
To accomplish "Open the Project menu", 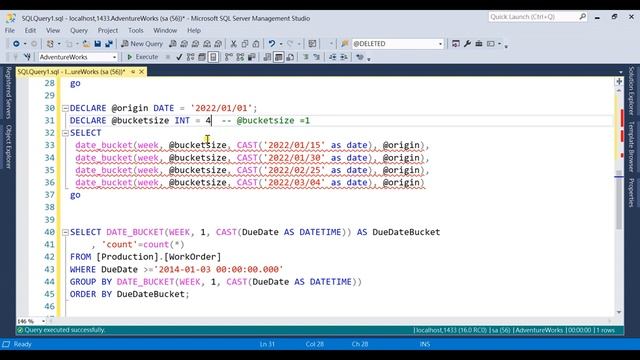I will tap(108, 31).
